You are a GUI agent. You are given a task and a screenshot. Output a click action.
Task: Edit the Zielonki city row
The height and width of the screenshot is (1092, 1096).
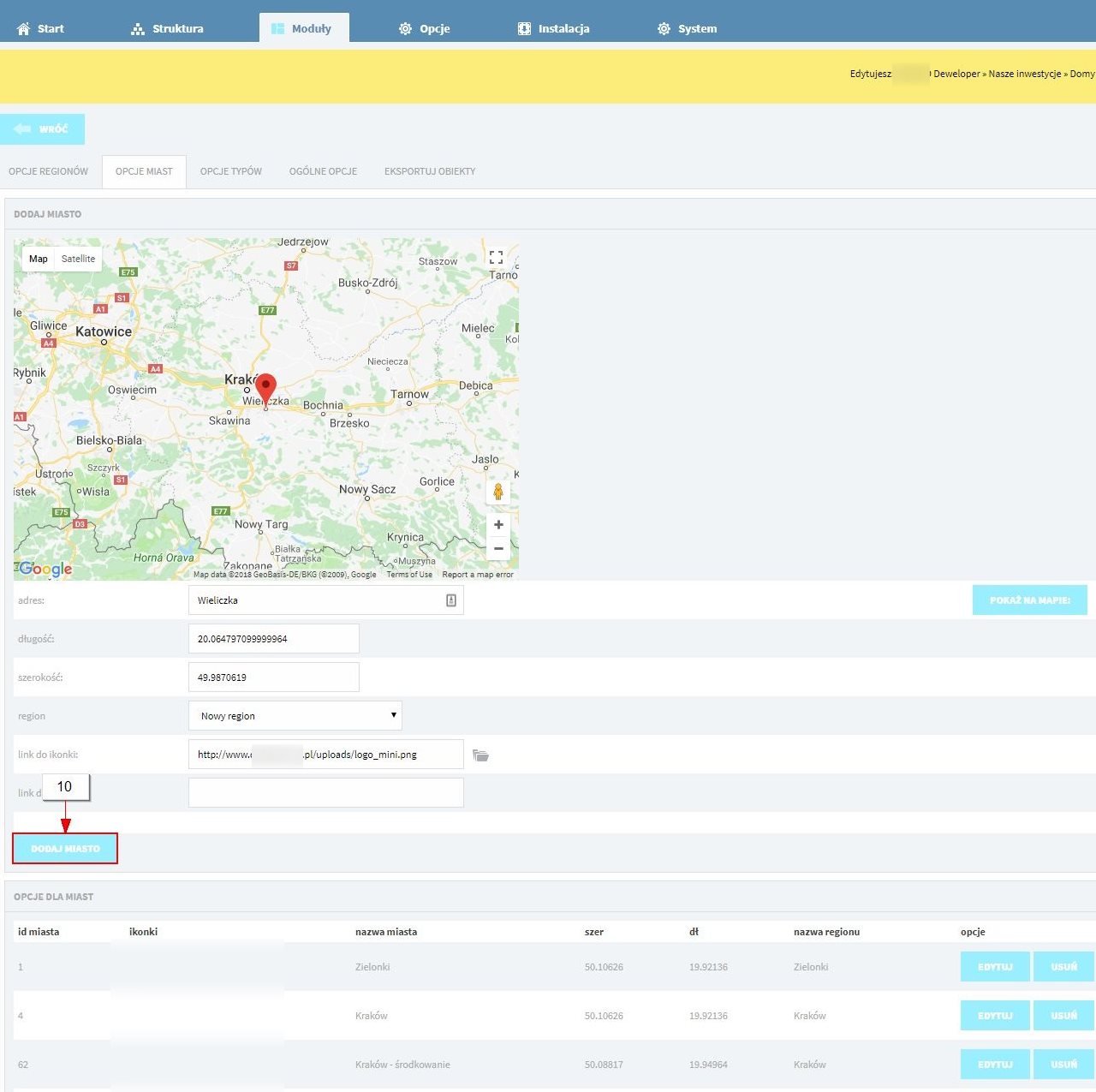click(x=995, y=967)
